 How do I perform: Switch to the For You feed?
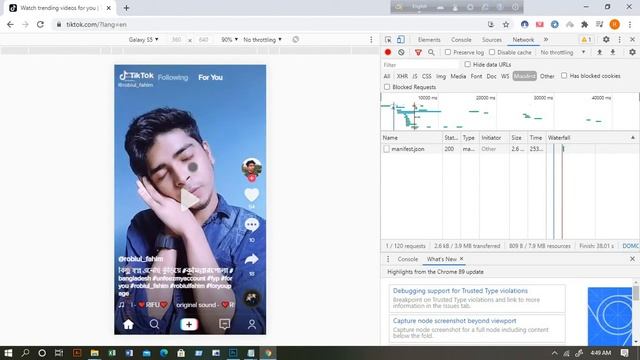[x=211, y=77]
